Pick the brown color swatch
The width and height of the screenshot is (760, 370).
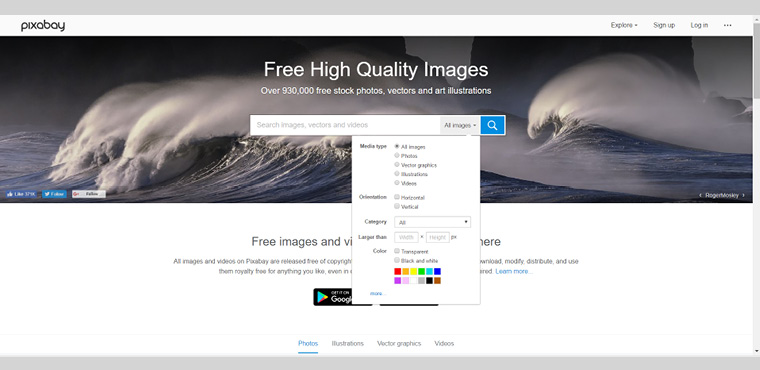437,280
